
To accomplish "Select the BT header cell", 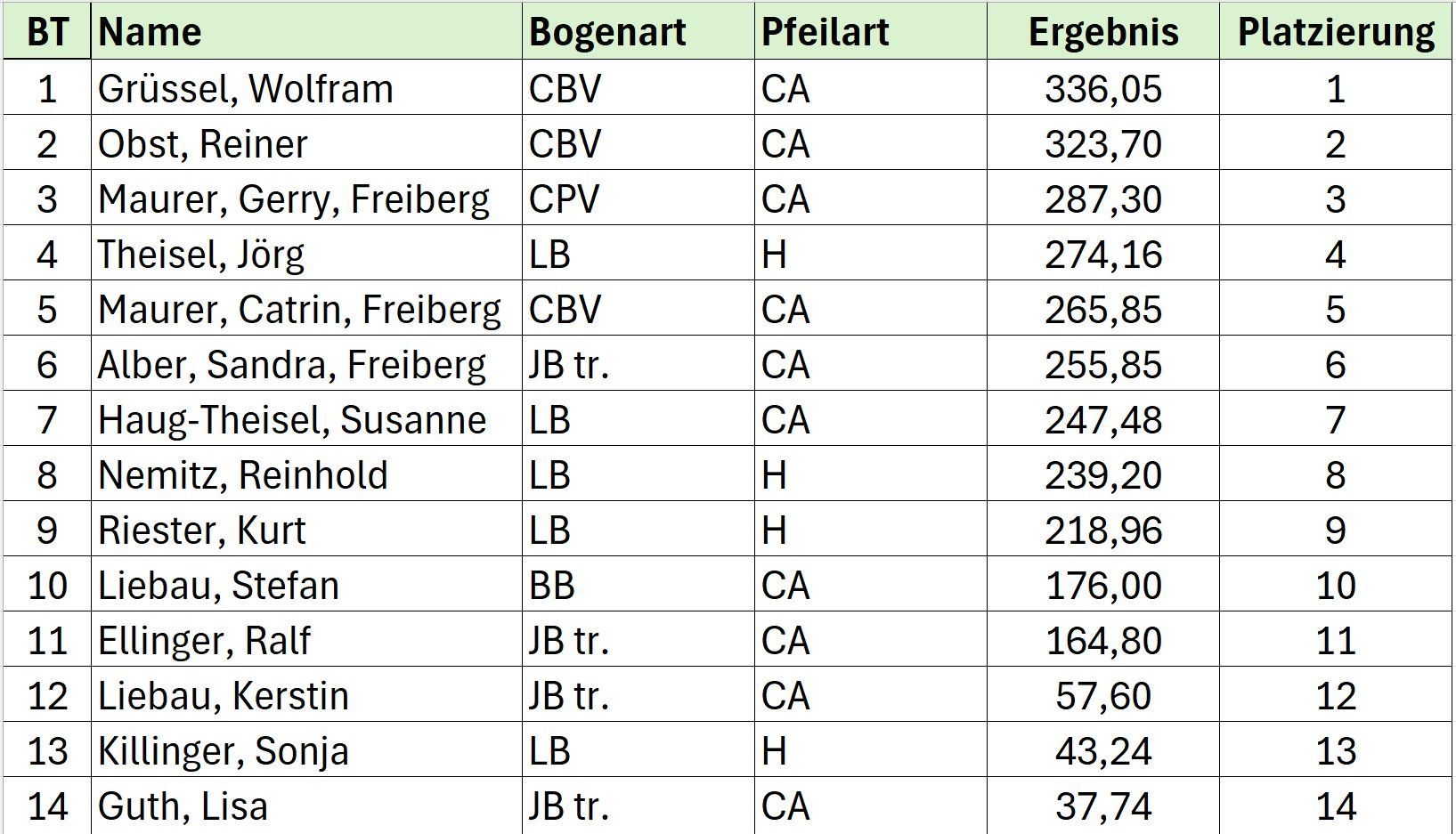I will coord(47,32).
